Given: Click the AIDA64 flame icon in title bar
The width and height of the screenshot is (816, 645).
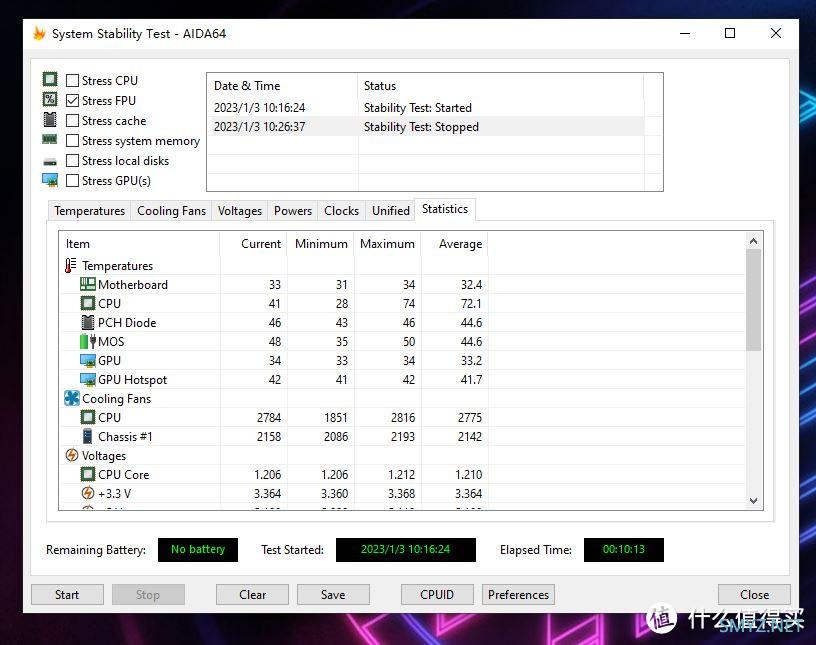Looking at the screenshot, I should coord(40,33).
